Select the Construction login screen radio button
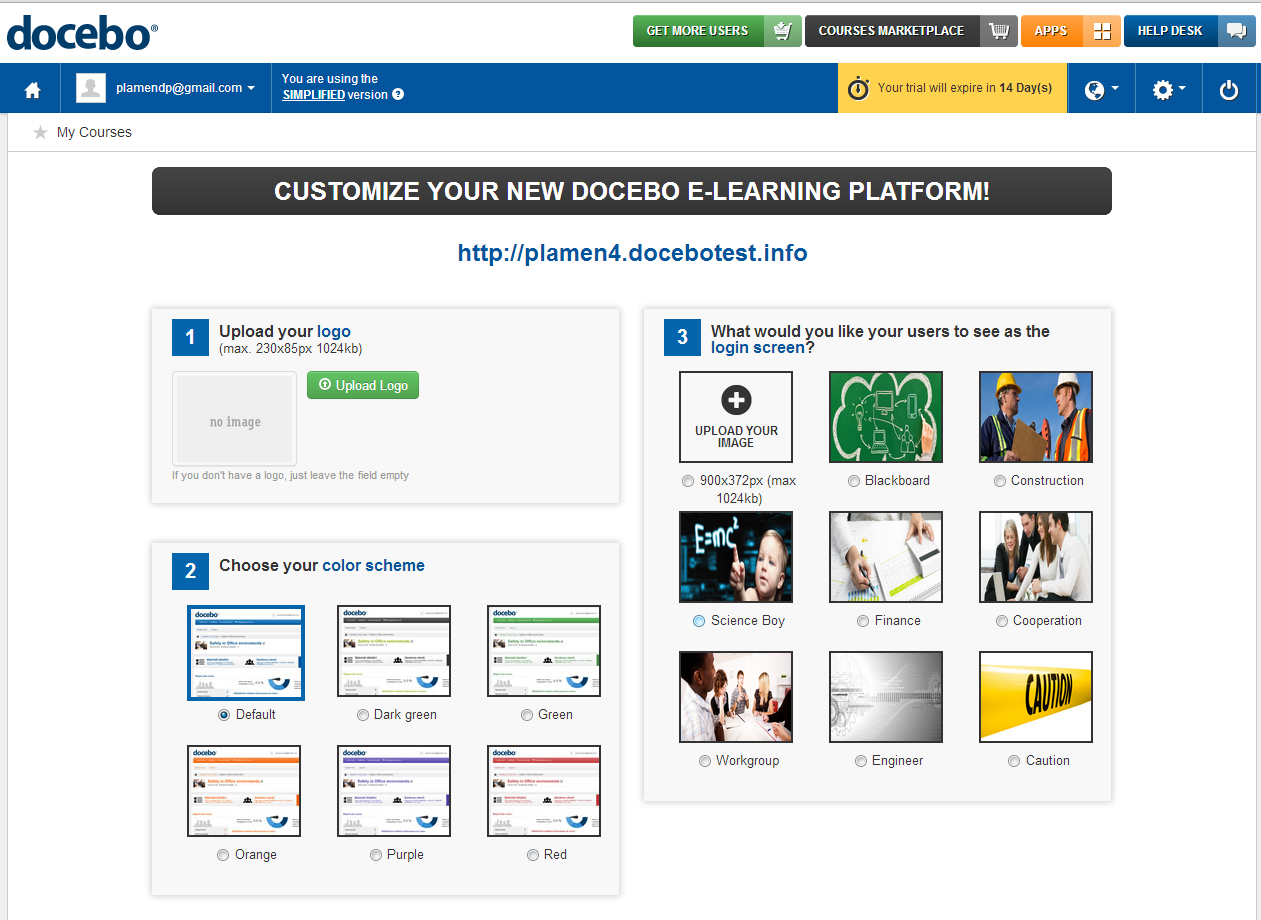This screenshot has height=920, width=1261. coord(1000,481)
